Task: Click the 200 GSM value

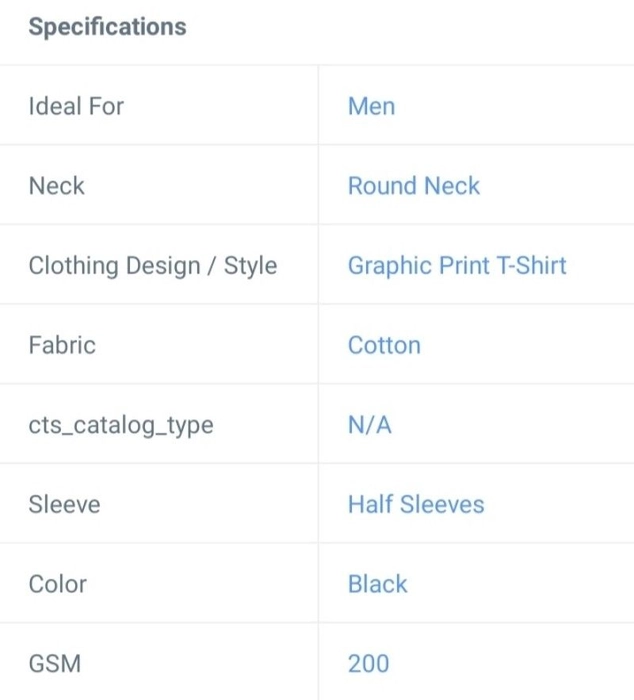Action: tap(368, 663)
